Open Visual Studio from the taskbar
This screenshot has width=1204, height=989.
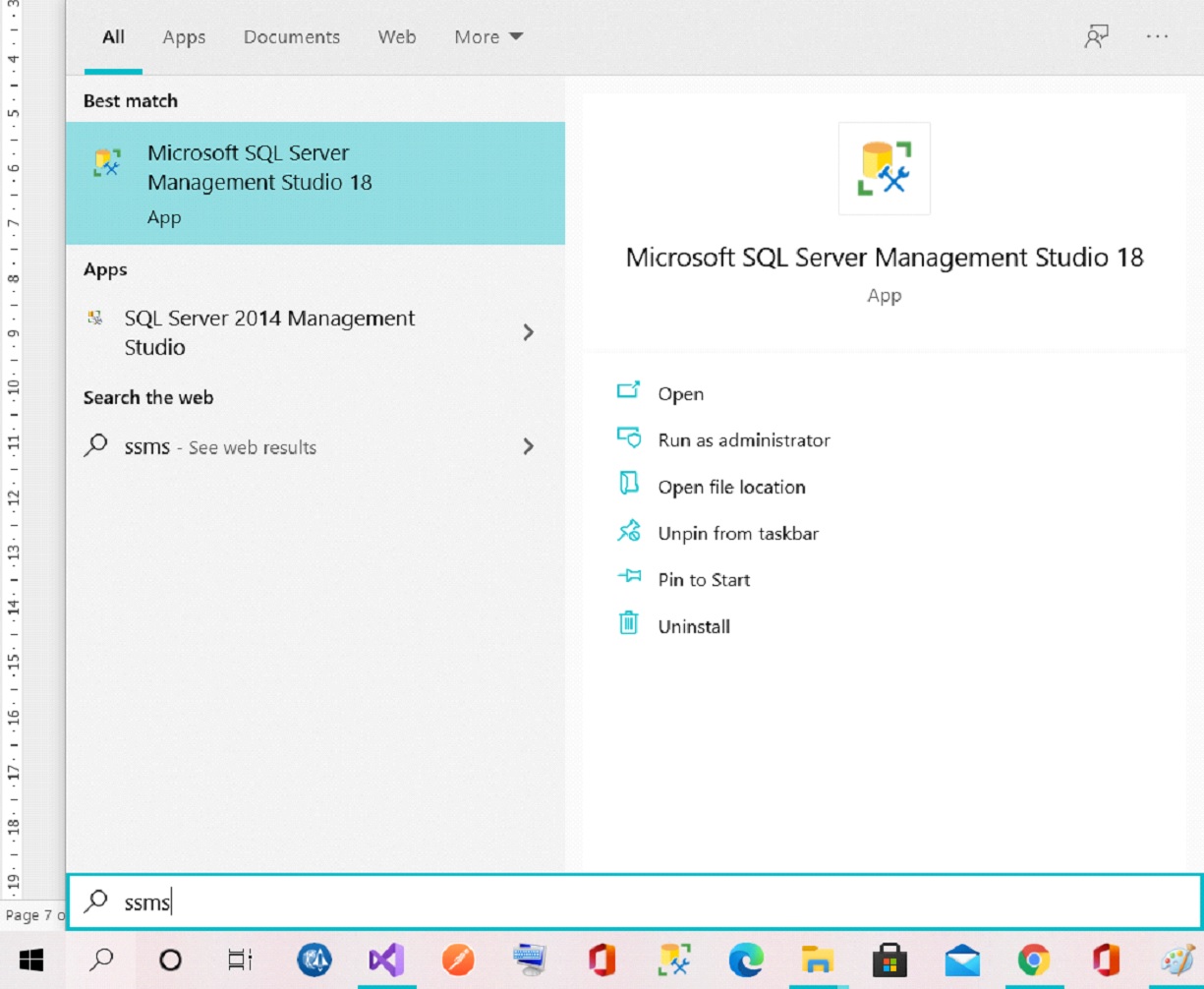coord(386,960)
